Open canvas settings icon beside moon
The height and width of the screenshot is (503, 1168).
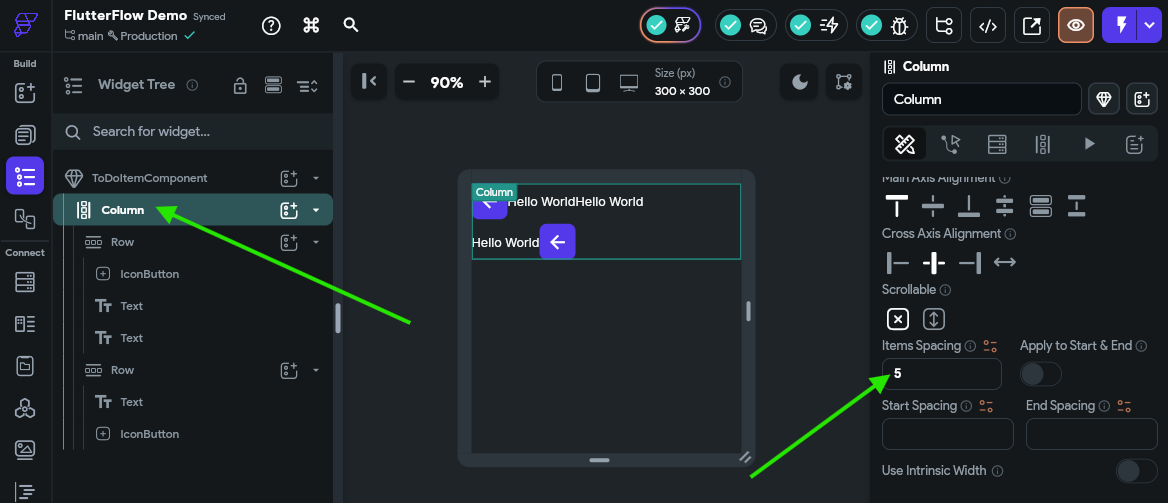click(x=844, y=82)
